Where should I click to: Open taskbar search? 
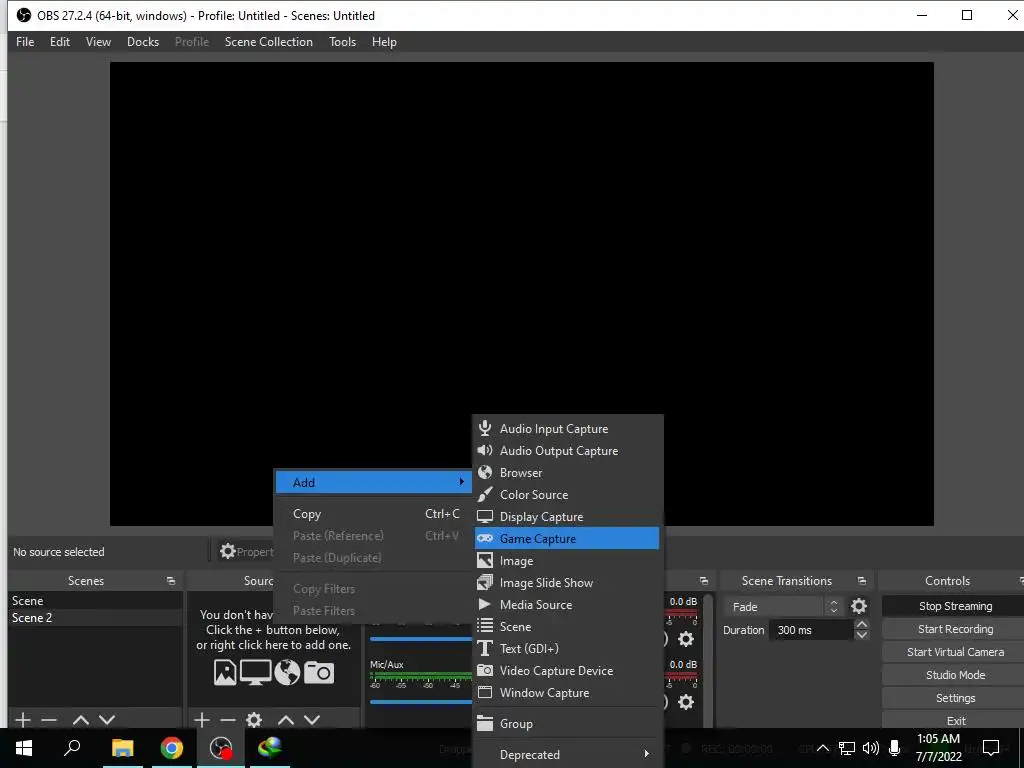point(72,748)
